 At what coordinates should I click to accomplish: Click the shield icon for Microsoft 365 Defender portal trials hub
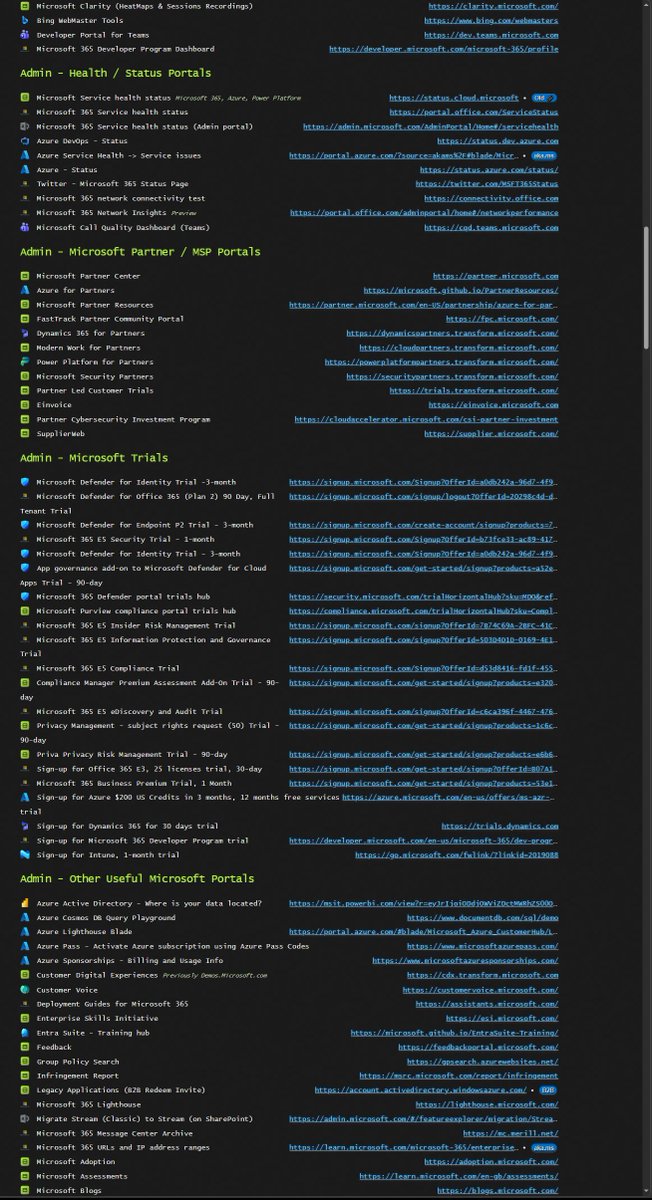[26, 596]
